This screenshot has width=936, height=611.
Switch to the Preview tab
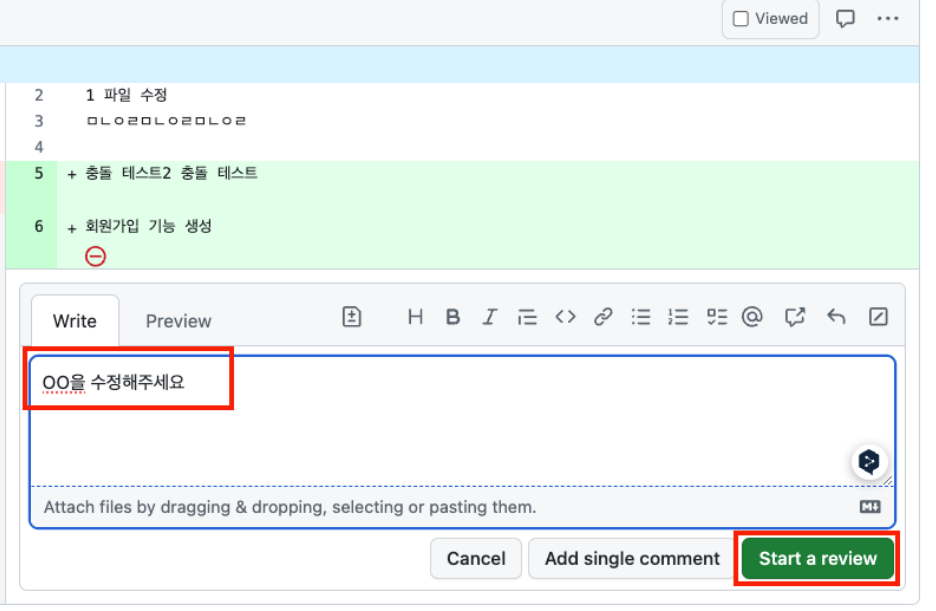(178, 321)
